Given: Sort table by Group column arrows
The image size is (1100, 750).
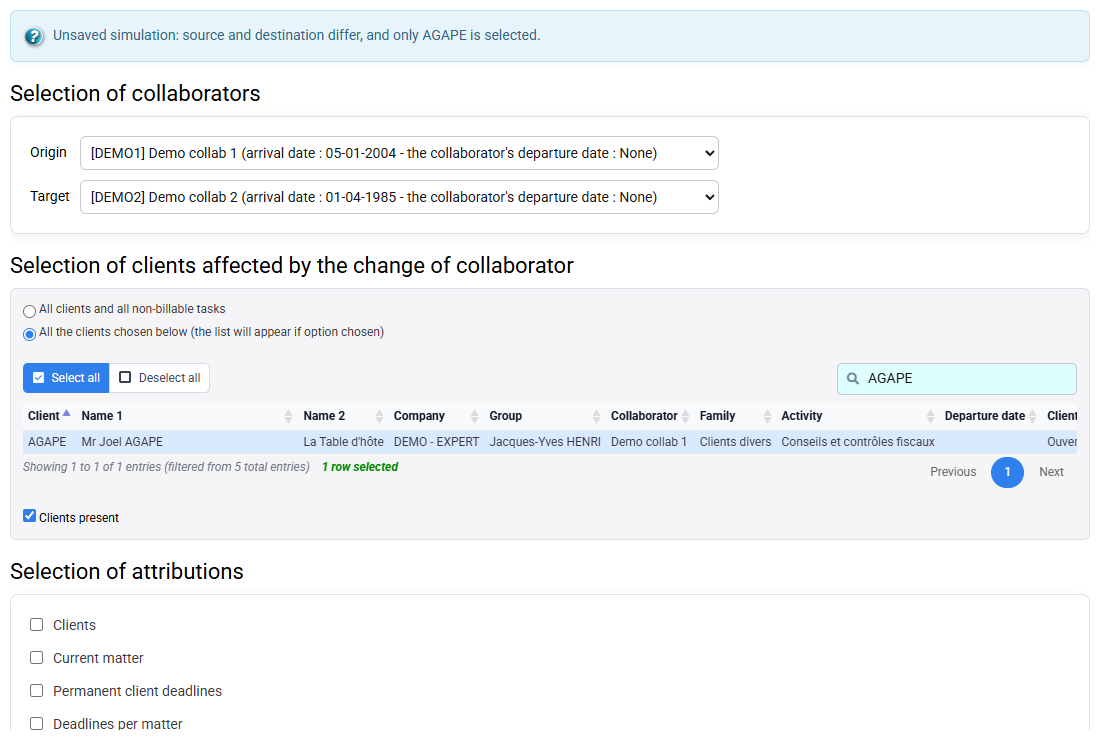Looking at the screenshot, I should coord(596,416).
